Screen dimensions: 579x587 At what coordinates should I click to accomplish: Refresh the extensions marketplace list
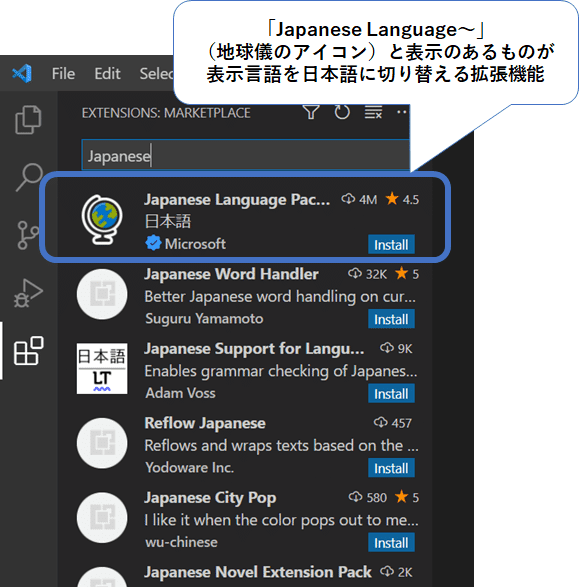tap(342, 112)
